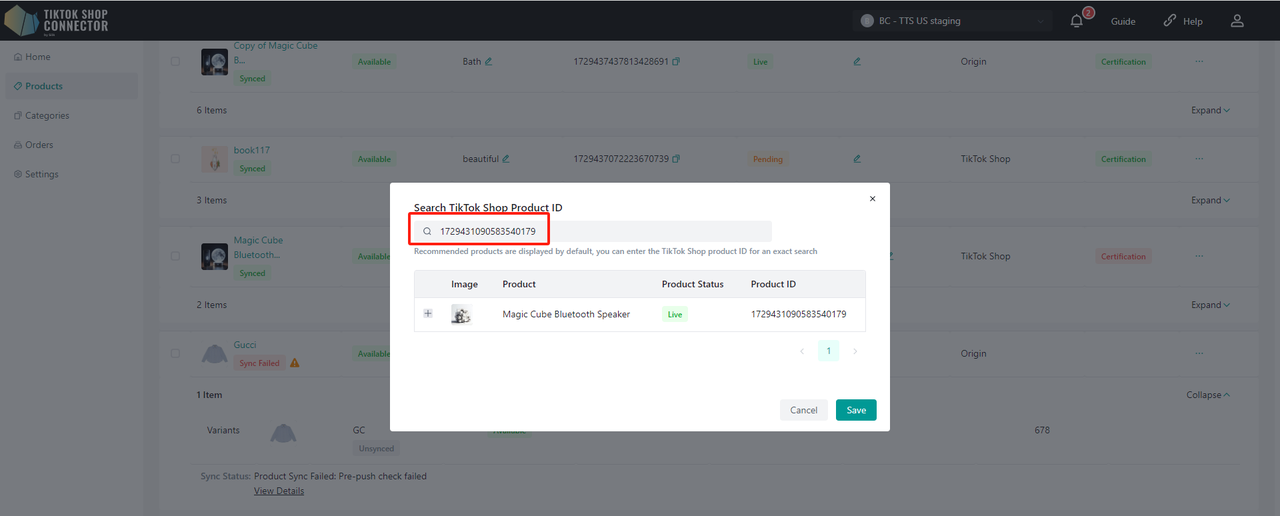Open the user account icon
This screenshot has height=516, width=1280.
1237,21
